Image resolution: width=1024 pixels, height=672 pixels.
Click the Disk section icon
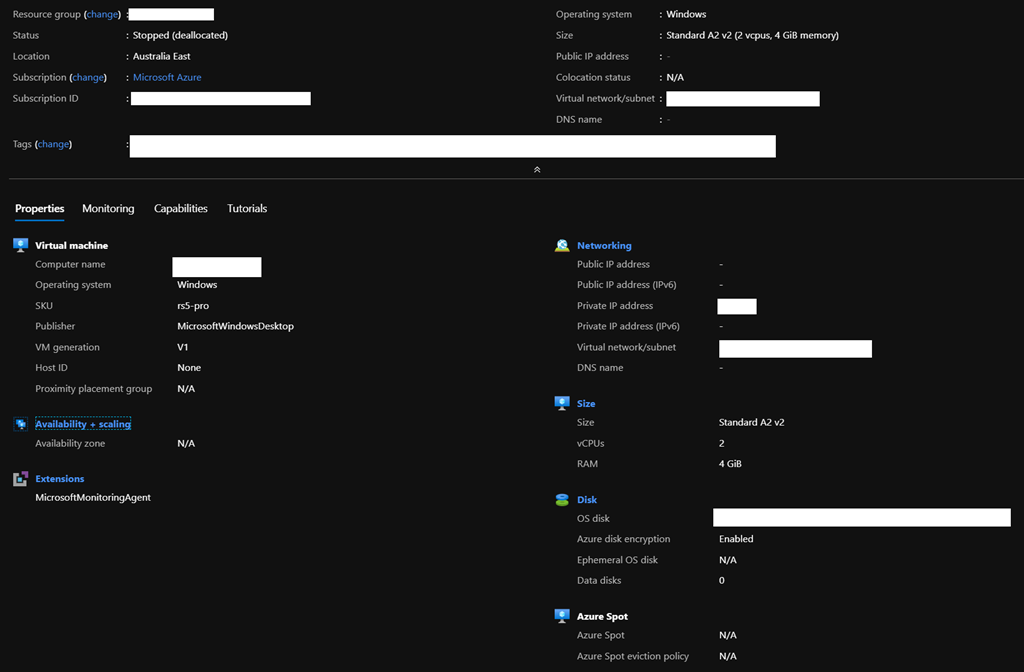[562, 499]
